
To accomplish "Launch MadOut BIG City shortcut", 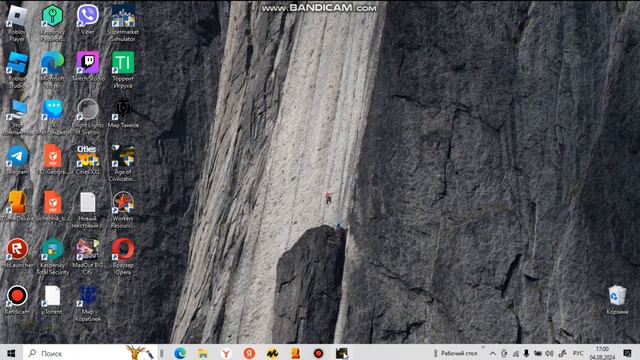I will point(87,256).
